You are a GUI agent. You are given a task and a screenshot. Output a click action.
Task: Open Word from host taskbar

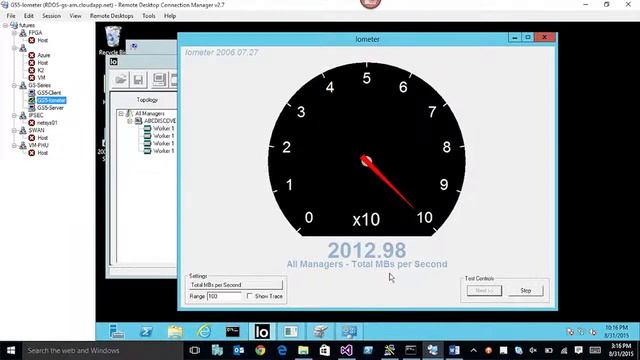pos(454,350)
